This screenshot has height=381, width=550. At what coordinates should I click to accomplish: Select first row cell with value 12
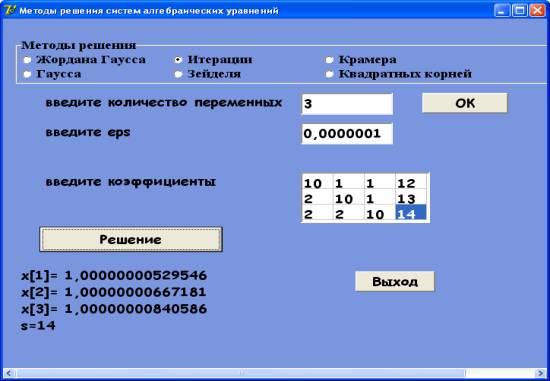[x=411, y=182]
